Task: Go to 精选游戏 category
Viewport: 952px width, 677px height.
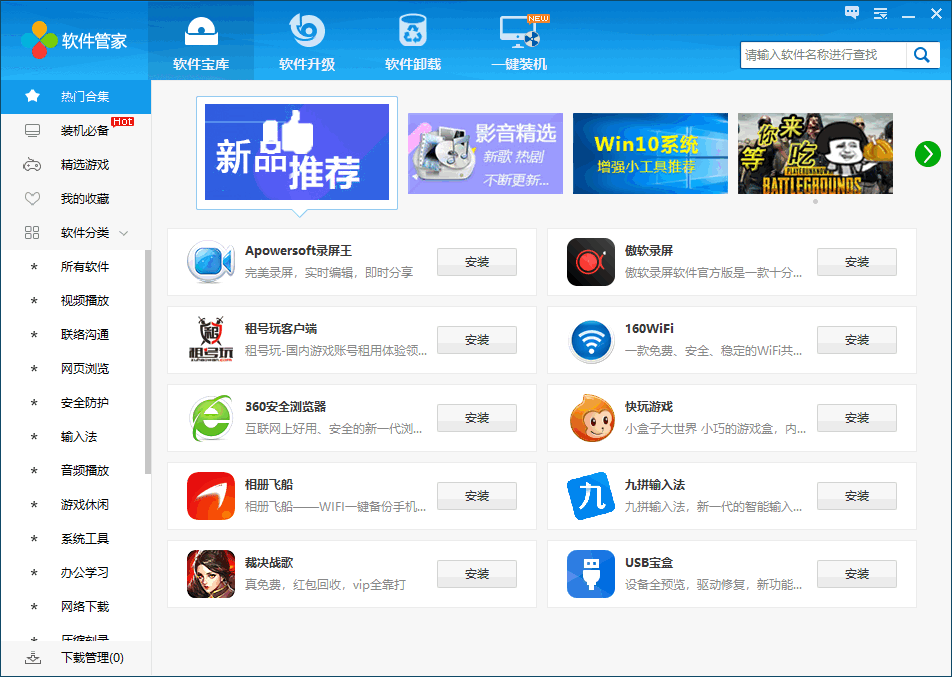Action: 76,165
